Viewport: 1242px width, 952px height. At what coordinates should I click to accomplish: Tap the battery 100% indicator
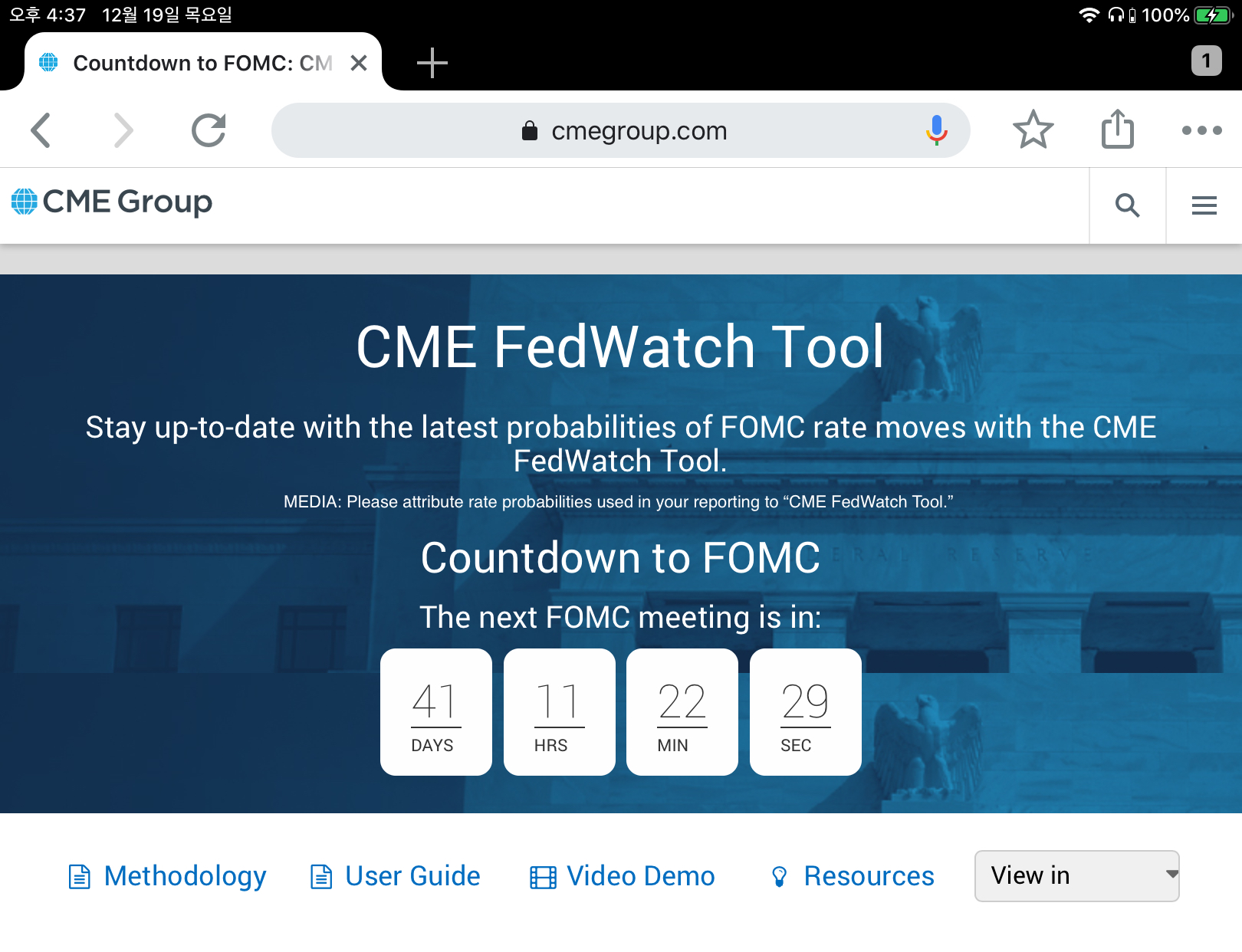coord(1184,15)
